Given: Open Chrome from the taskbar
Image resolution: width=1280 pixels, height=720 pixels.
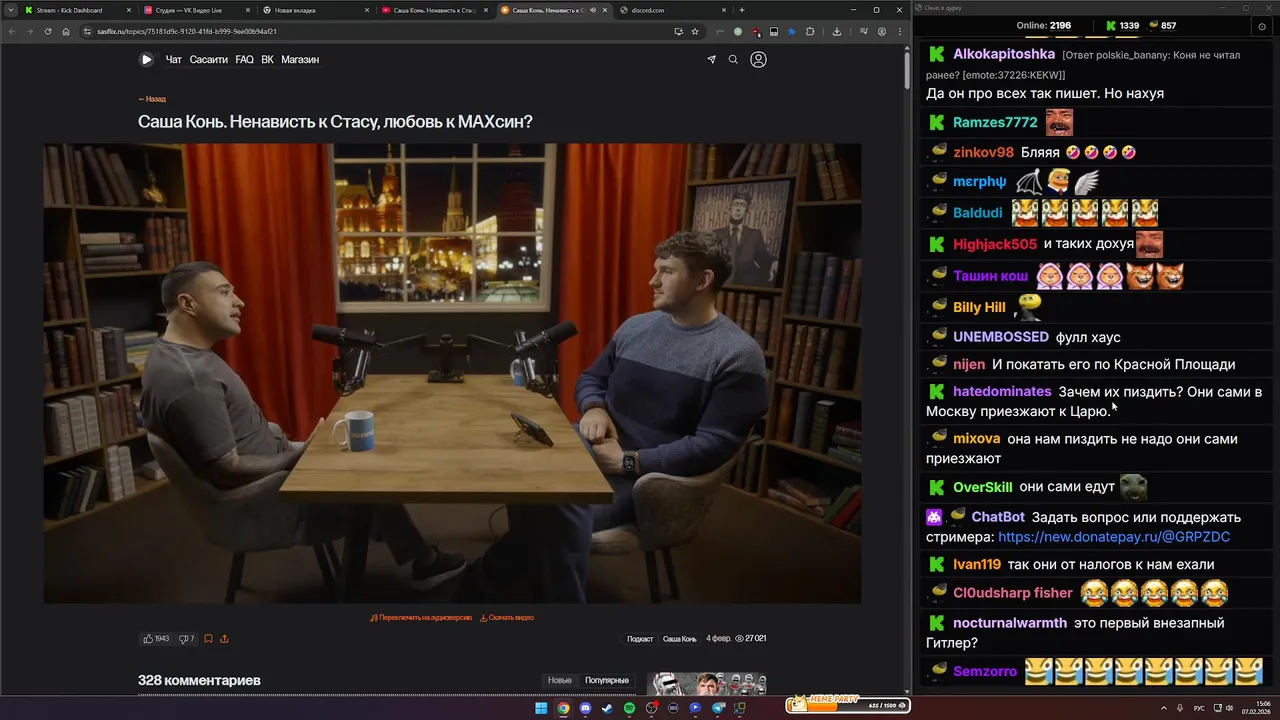Looking at the screenshot, I should [563, 708].
